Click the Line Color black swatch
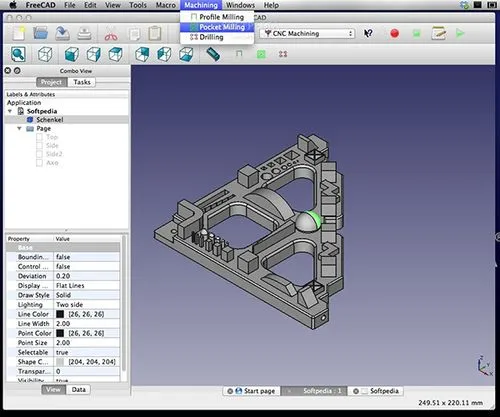Viewport: 500px width, 417px height. pyautogui.click(x=60, y=314)
